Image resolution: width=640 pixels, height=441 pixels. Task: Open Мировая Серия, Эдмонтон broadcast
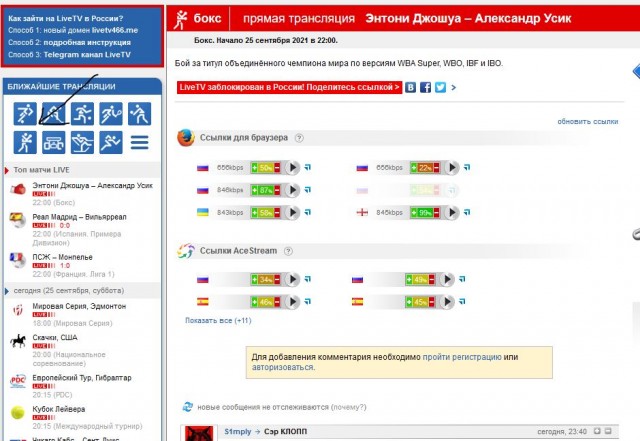point(79,306)
